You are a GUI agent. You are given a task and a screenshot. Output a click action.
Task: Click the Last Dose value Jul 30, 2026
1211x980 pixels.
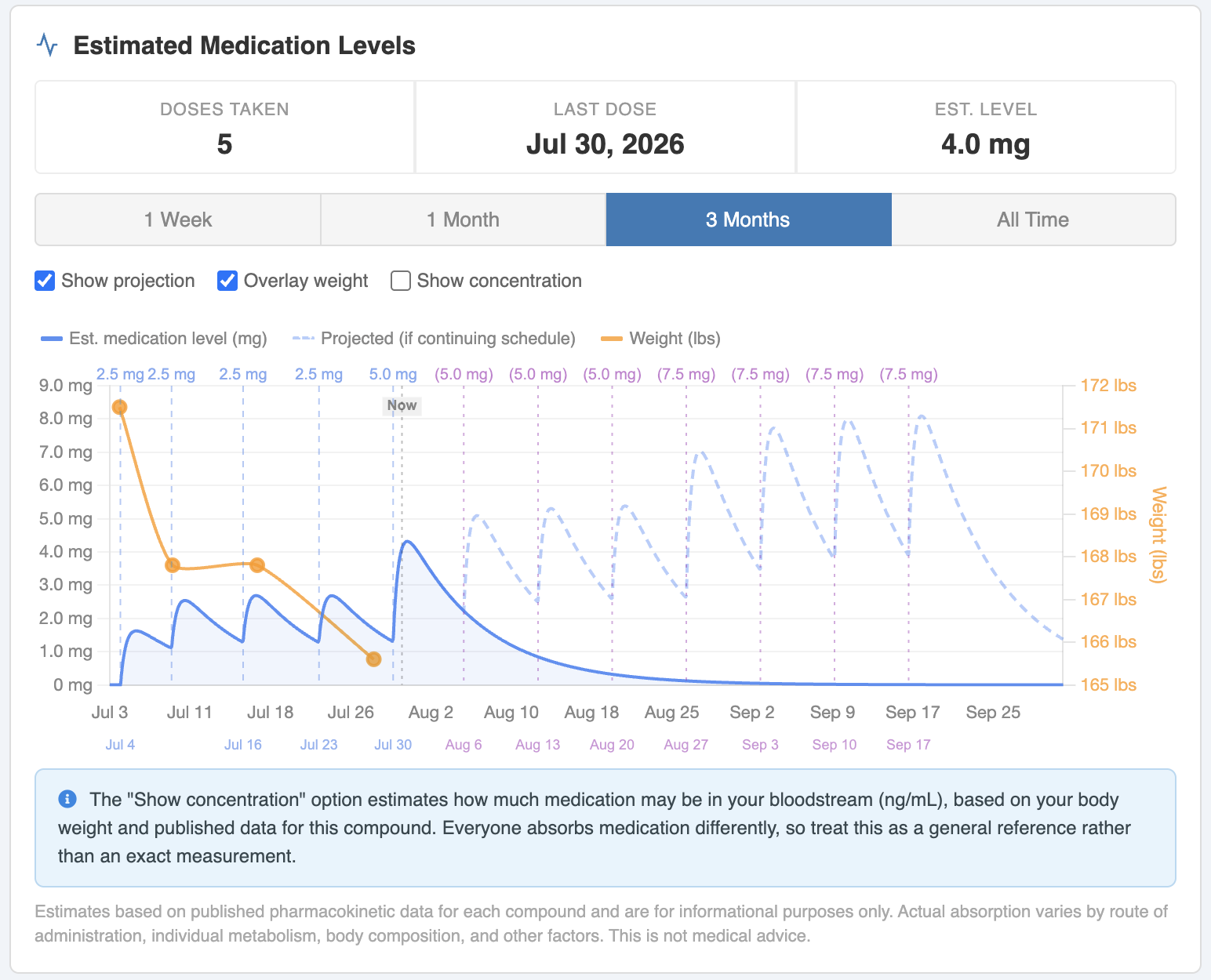[x=605, y=144]
